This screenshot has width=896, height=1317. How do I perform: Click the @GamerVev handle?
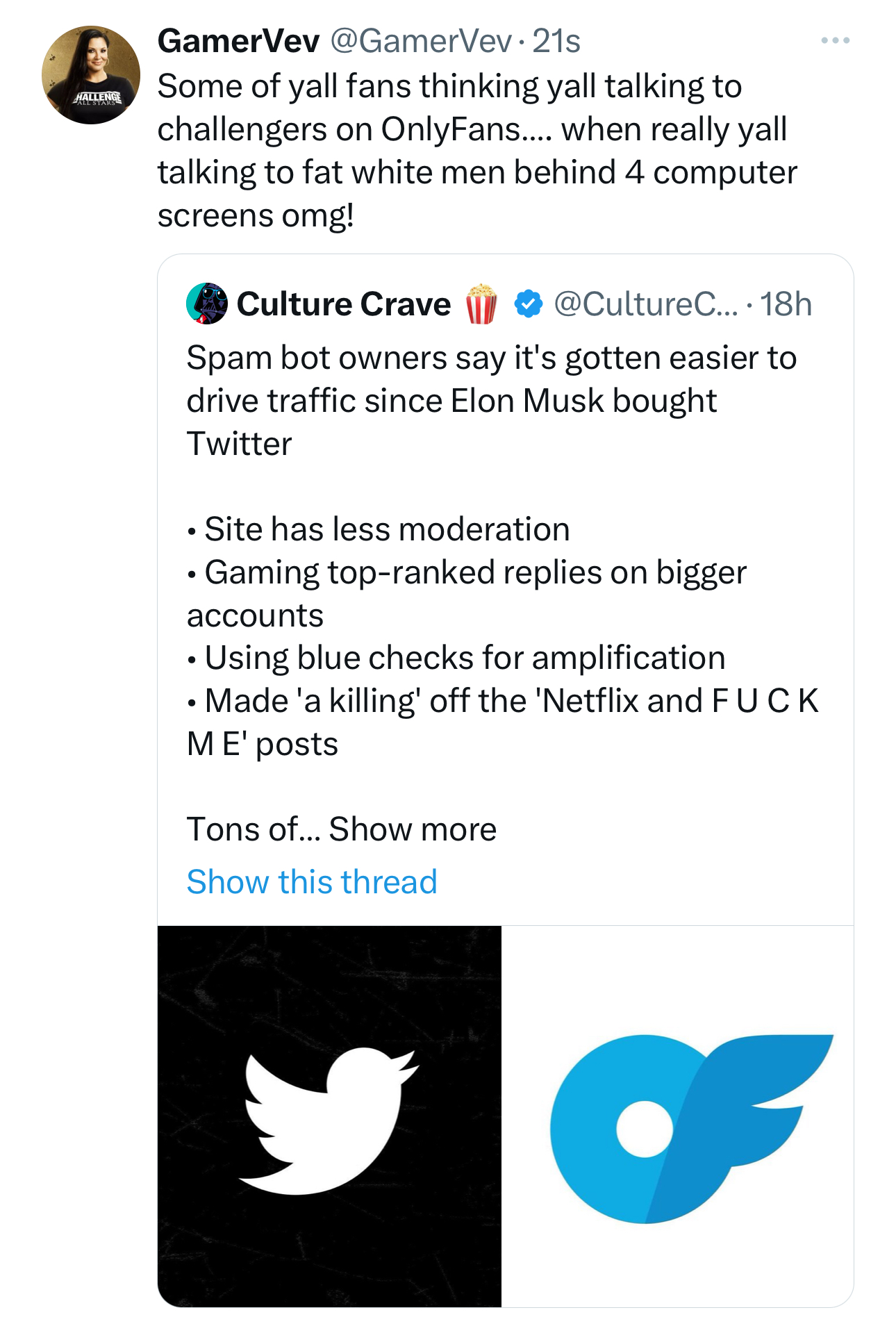coord(421,41)
